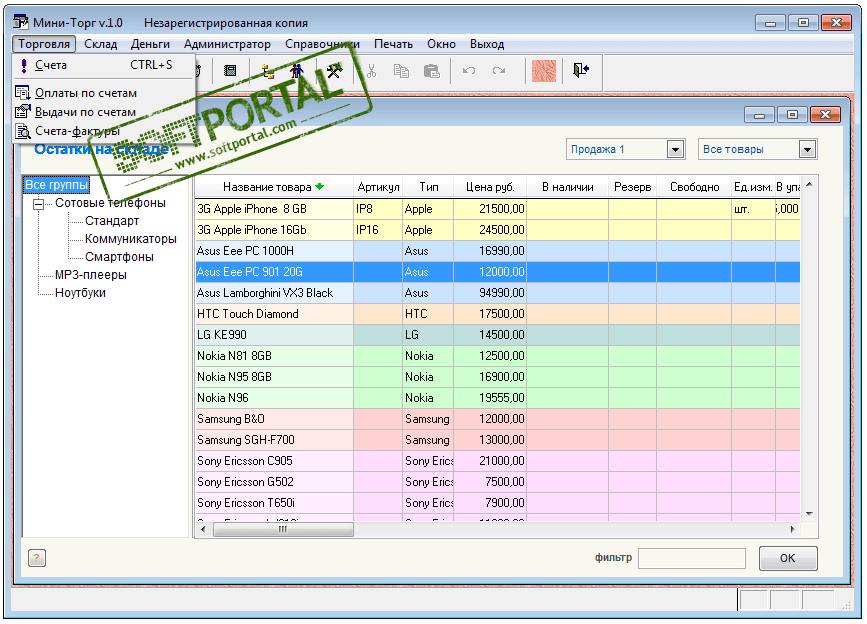Open Окно menu
Viewport: 867px width, 624px height.
(441, 44)
